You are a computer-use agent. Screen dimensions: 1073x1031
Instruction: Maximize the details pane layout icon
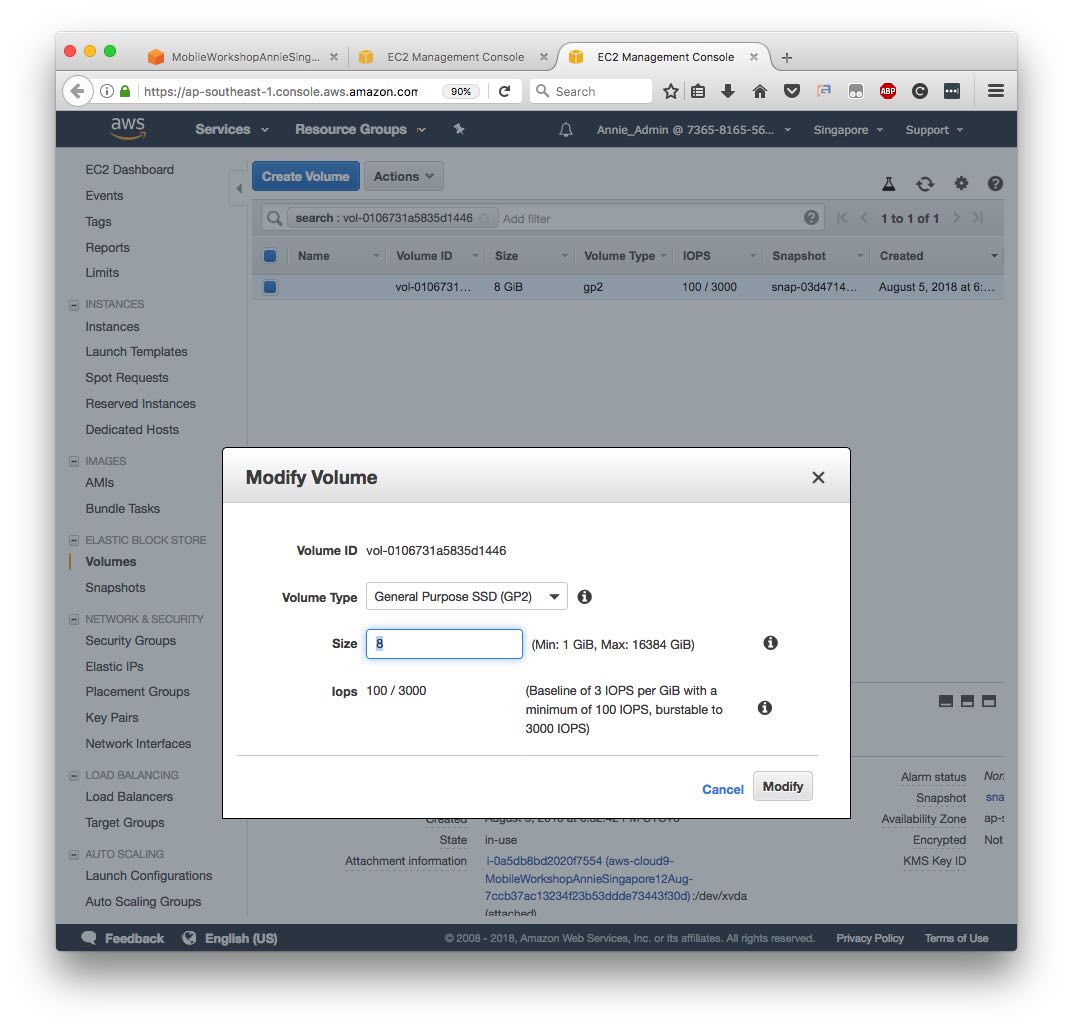coord(989,701)
